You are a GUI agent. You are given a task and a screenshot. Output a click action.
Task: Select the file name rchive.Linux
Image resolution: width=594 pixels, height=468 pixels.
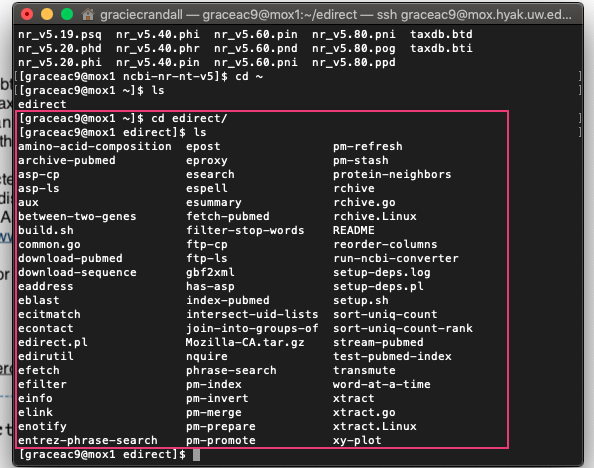(375, 216)
